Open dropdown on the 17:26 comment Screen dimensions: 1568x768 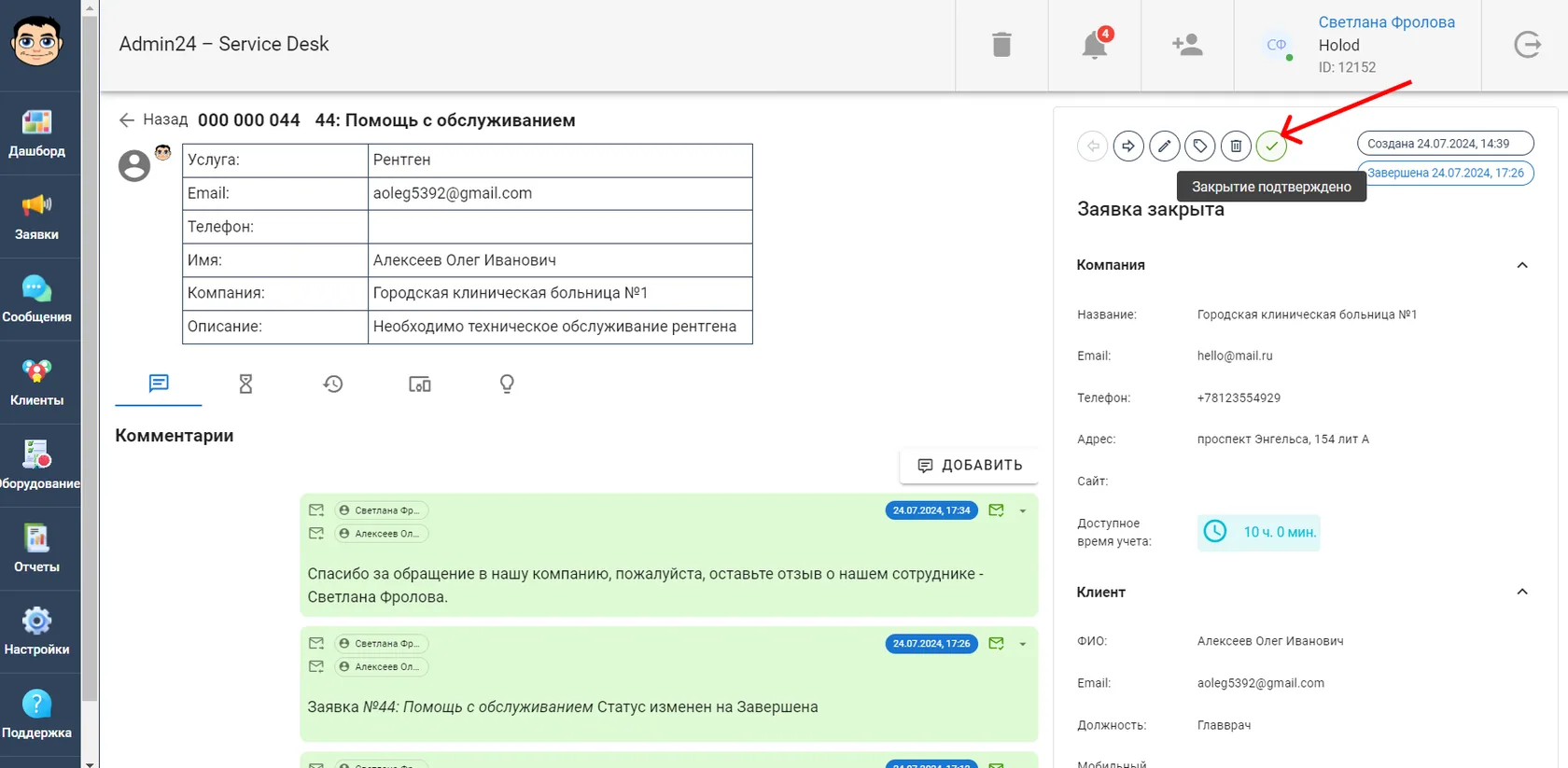point(1023,644)
